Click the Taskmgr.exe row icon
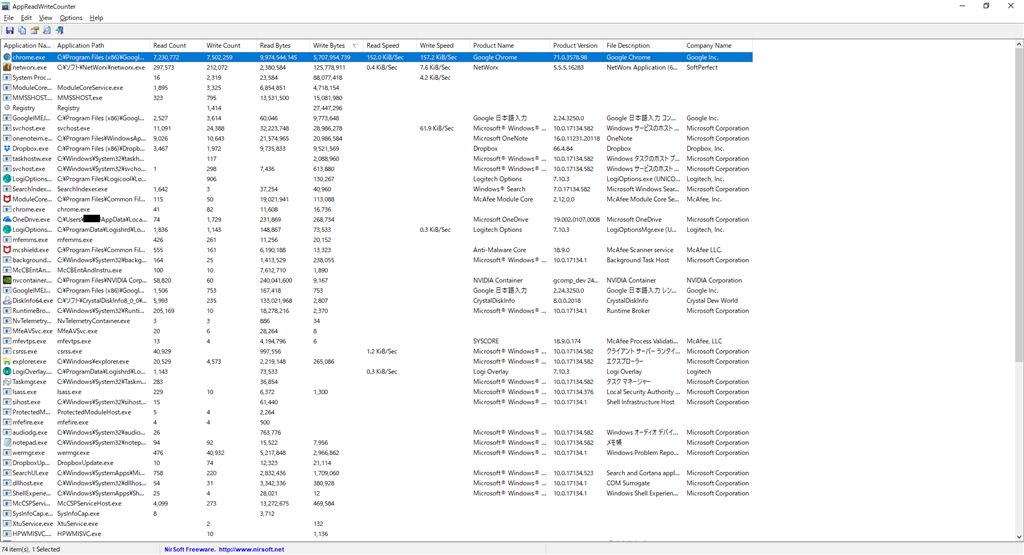This screenshot has width=1024, height=555. click(7, 381)
